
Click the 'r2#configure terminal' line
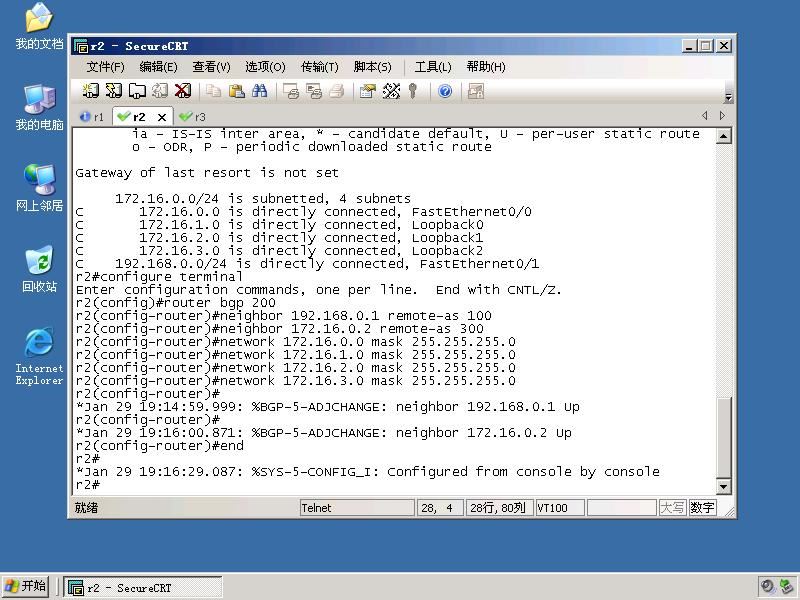click(x=159, y=277)
